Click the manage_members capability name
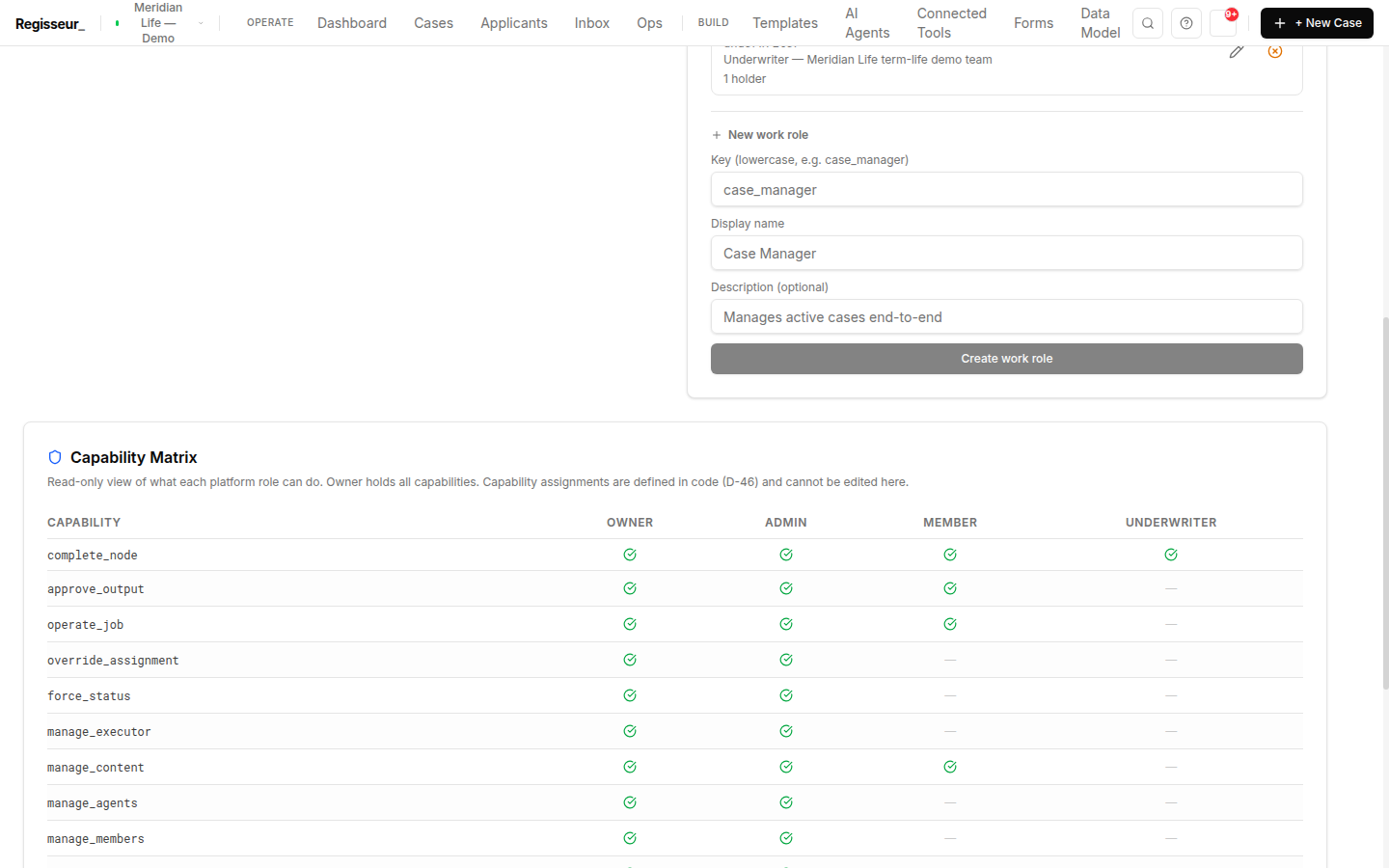 click(95, 839)
